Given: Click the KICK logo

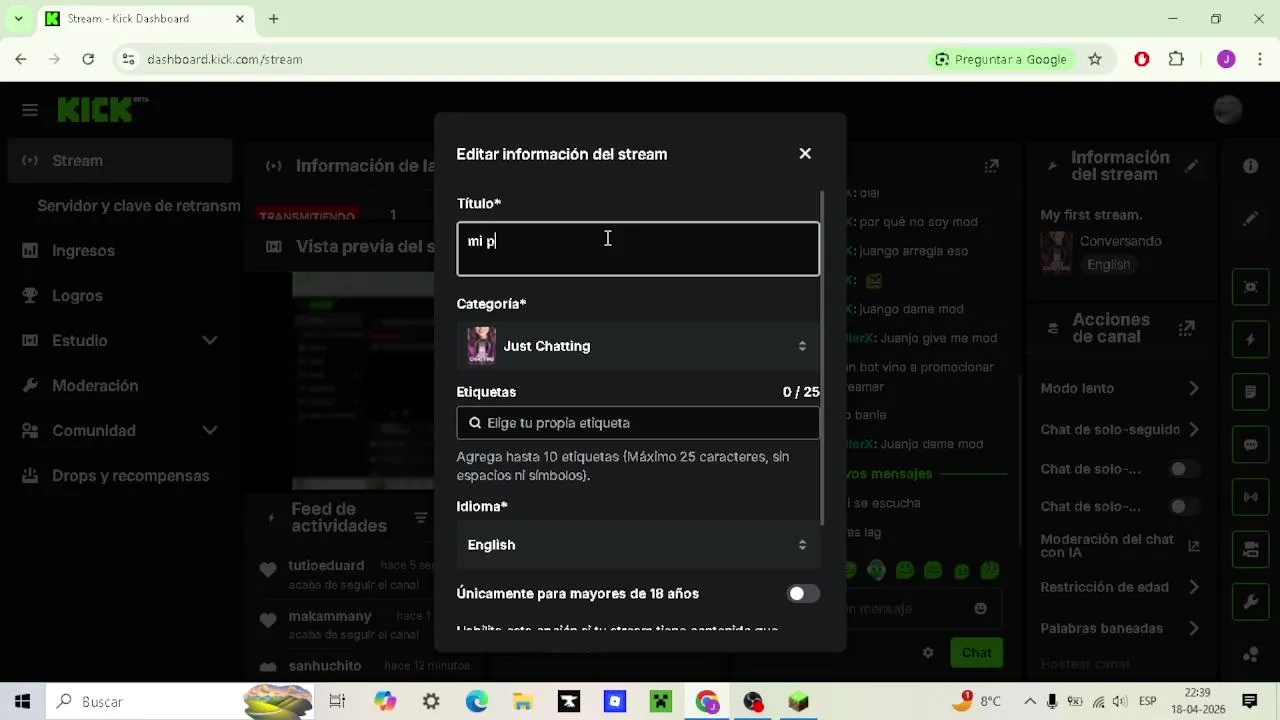Looking at the screenshot, I should point(102,110).
